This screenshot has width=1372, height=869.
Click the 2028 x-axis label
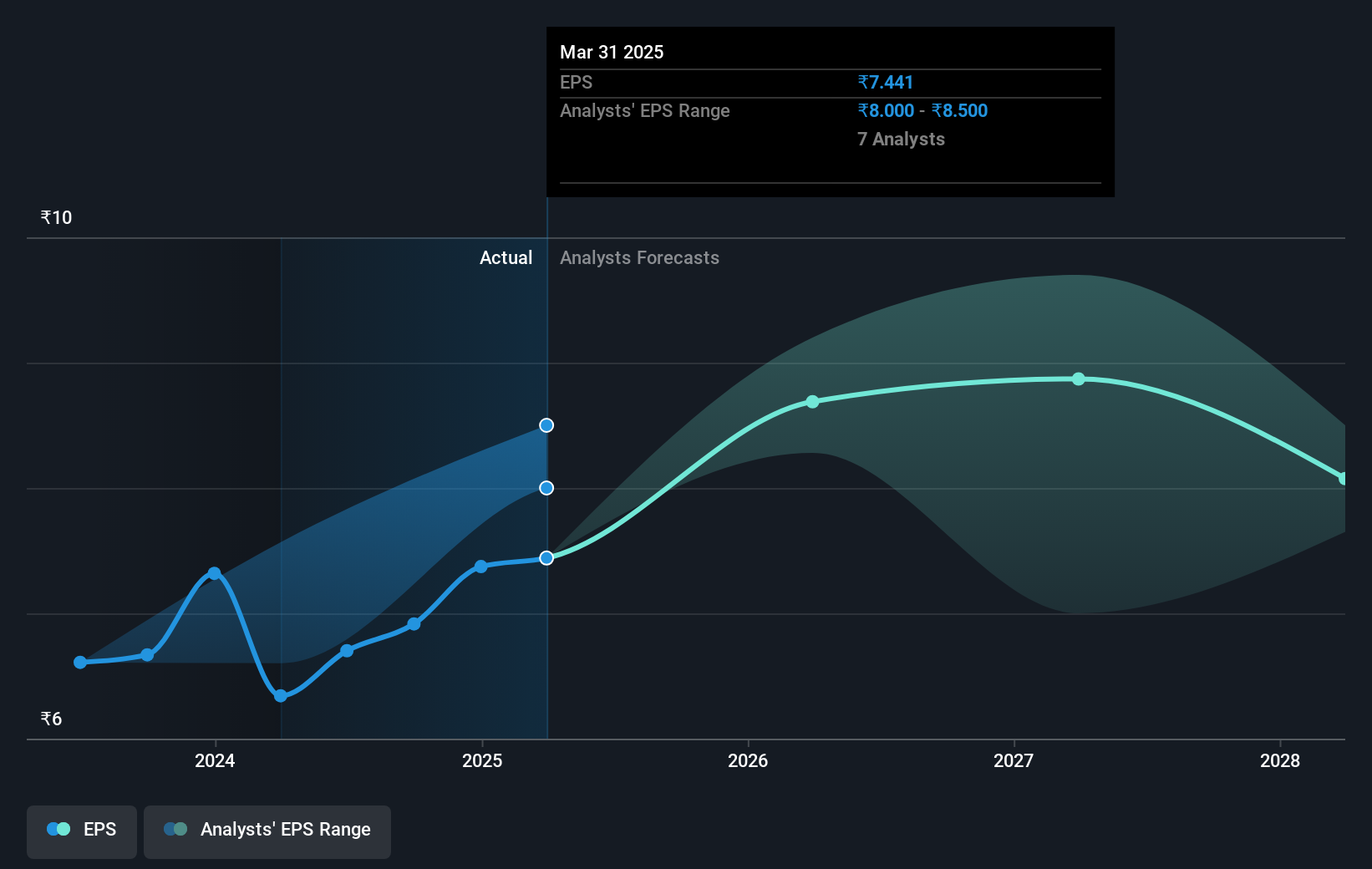[1280, 760]
